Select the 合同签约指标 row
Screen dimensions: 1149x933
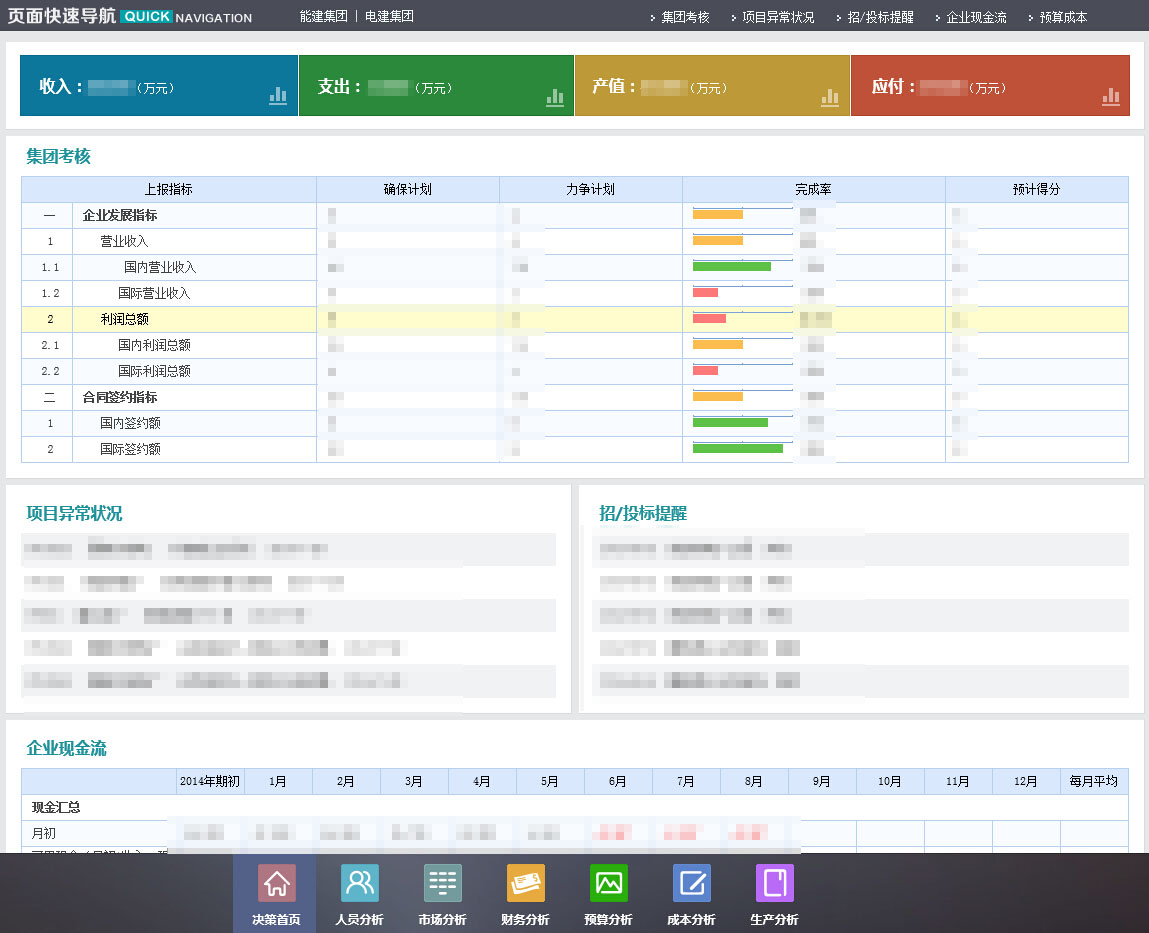(x=119, y=398)
